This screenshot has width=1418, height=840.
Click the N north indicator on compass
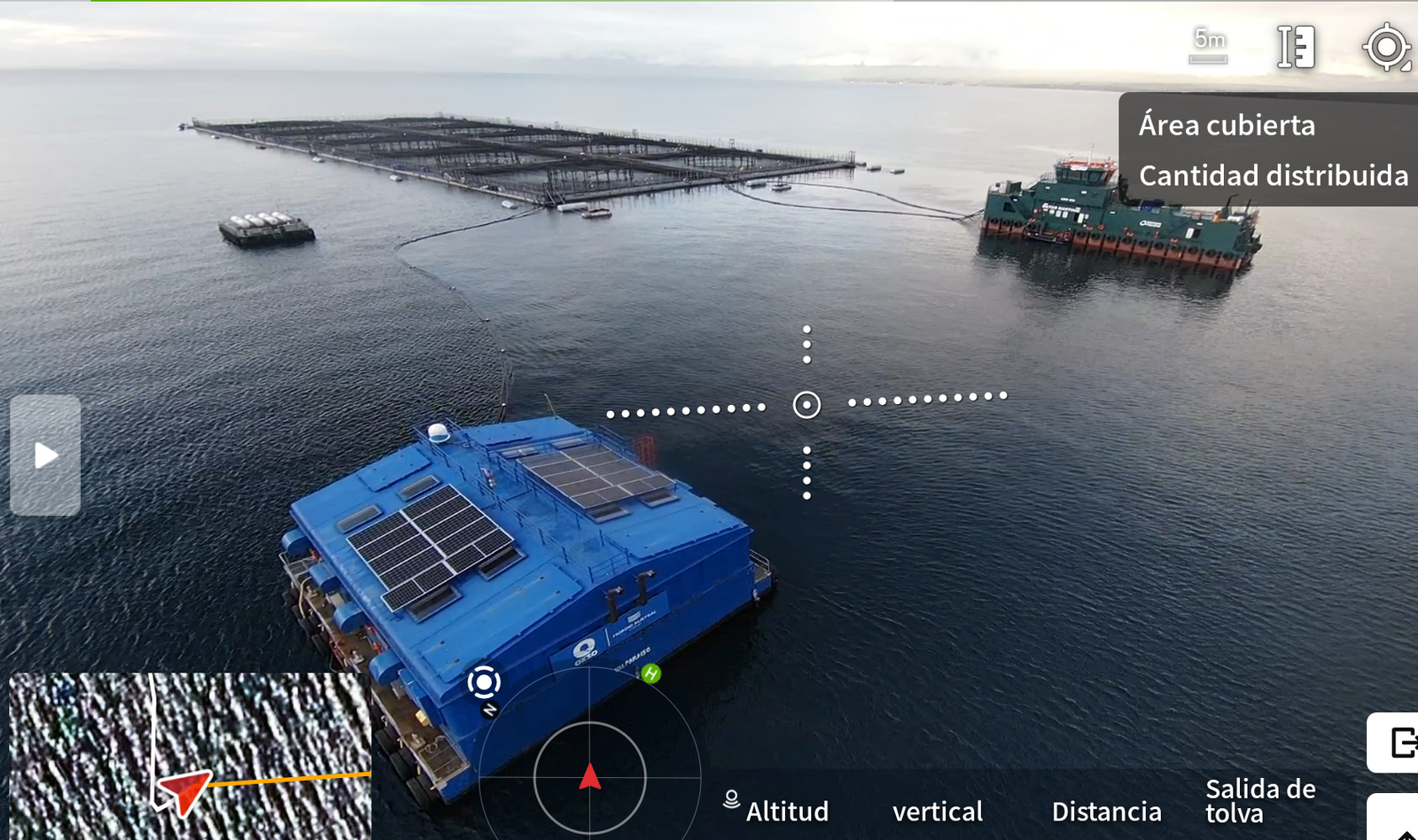point(490,710)
